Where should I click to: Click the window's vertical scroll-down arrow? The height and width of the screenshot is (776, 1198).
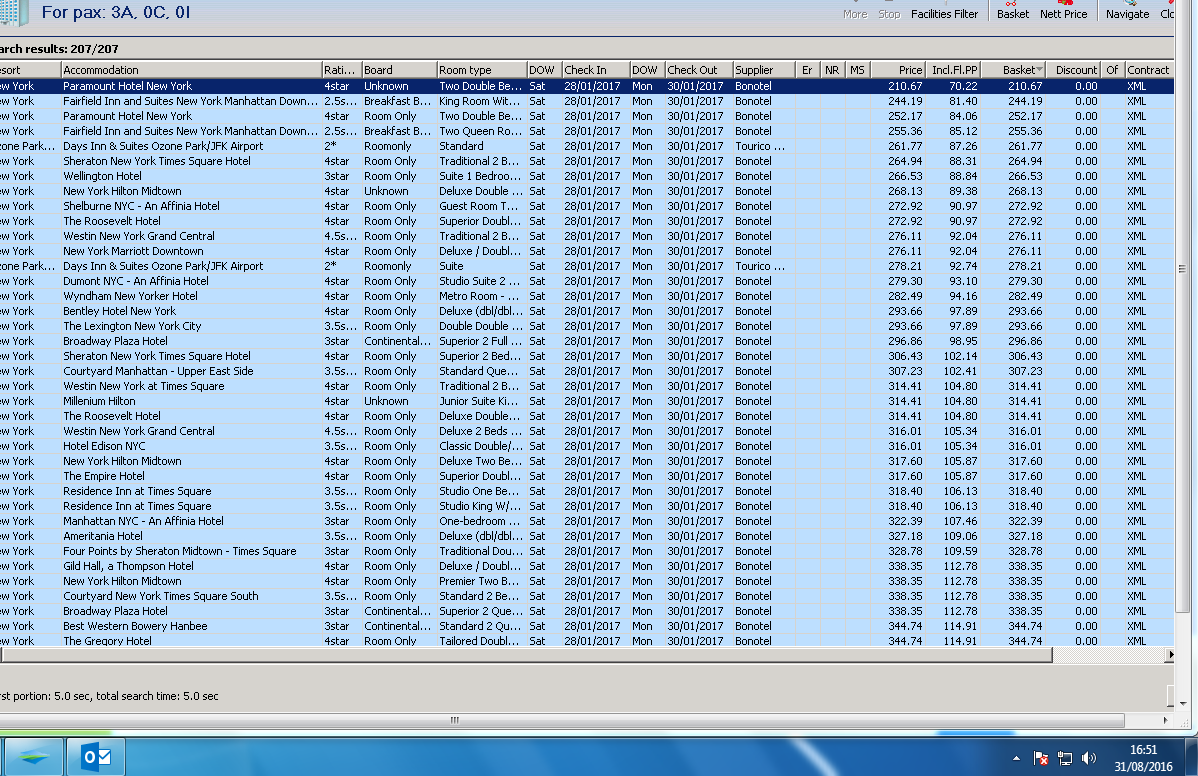1183,703
